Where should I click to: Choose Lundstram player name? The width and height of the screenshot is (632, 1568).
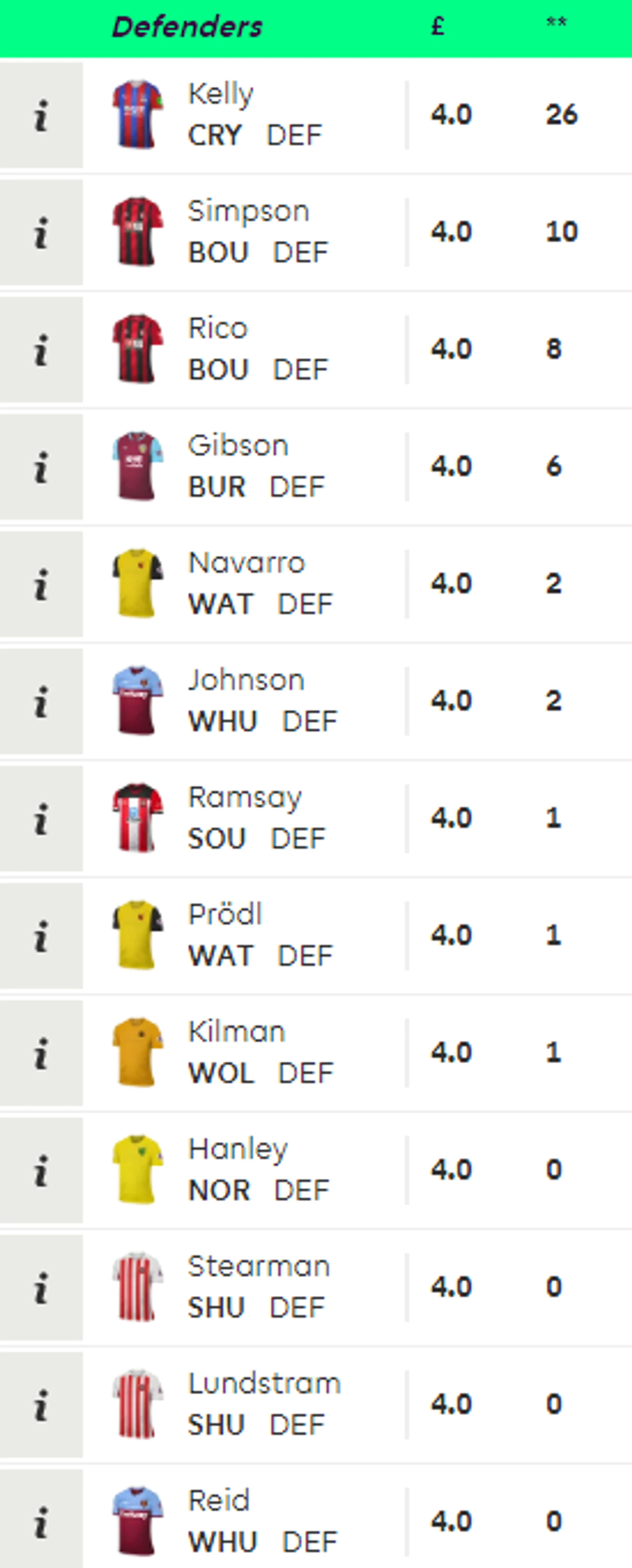(x=264, y=1383)
